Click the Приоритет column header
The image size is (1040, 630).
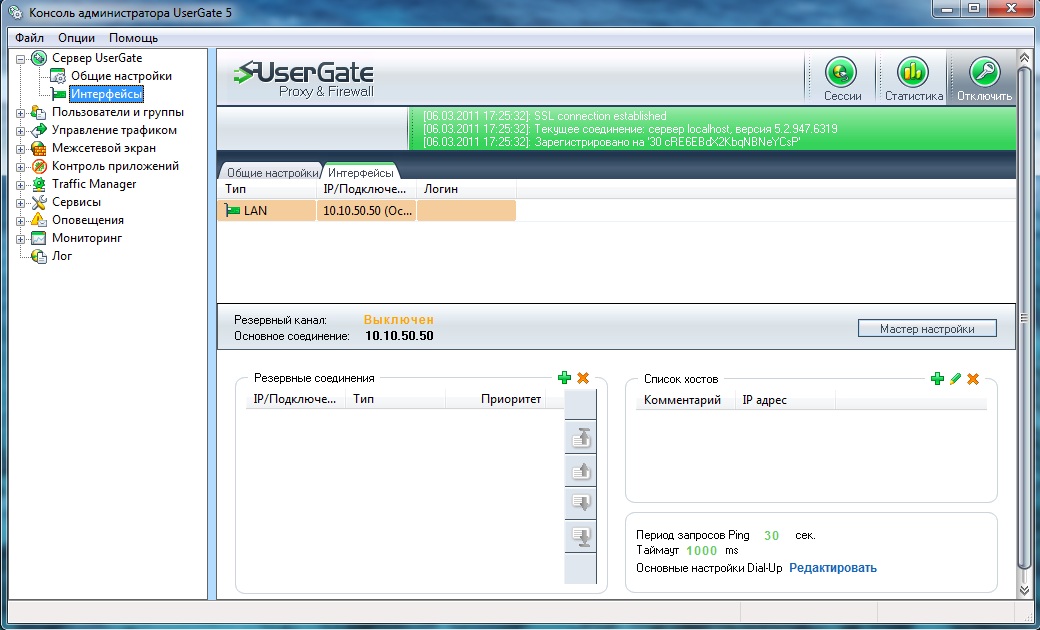pyautogui.click(x=495, y=399)
